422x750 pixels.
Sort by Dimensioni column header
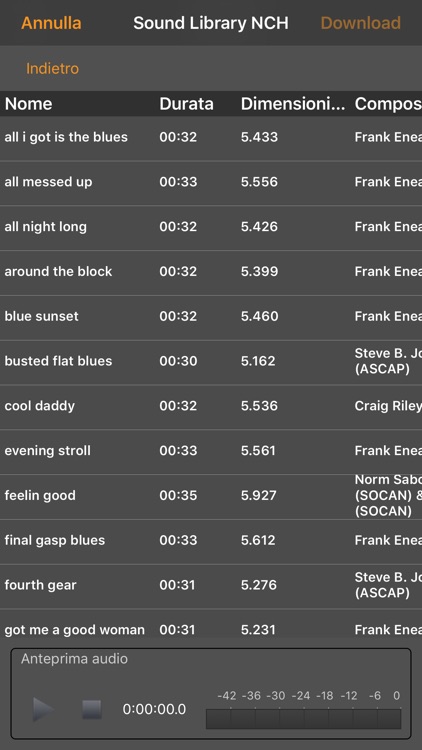tap(292, 104)
